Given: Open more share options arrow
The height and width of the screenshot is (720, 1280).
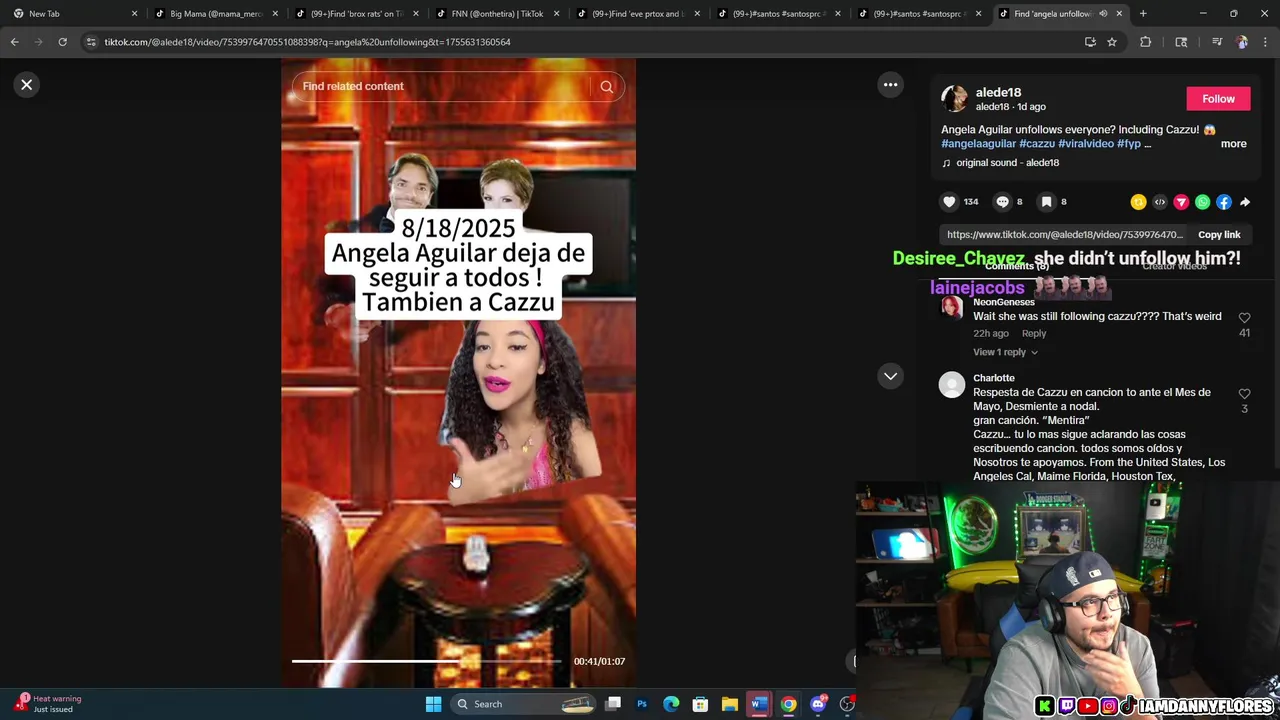Looking at the screenshot, I should tap(1245, 202).
